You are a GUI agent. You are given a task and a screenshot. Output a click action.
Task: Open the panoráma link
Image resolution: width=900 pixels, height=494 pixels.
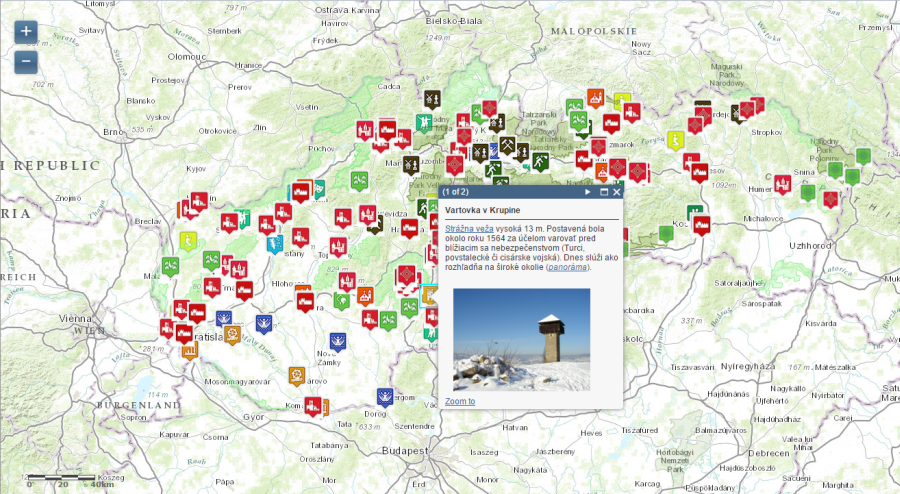[568, 268]
